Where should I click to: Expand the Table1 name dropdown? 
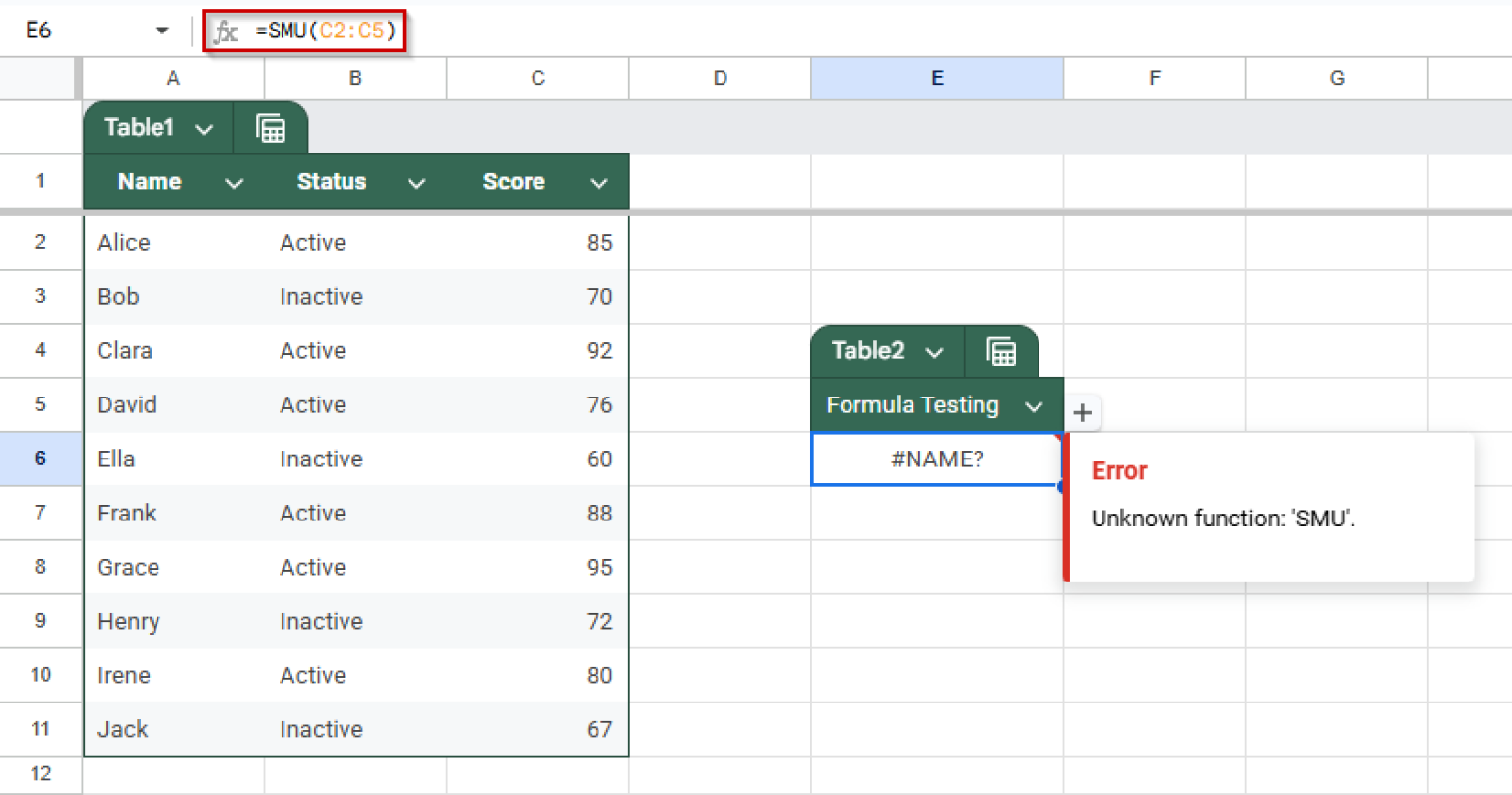click(204, 129)
